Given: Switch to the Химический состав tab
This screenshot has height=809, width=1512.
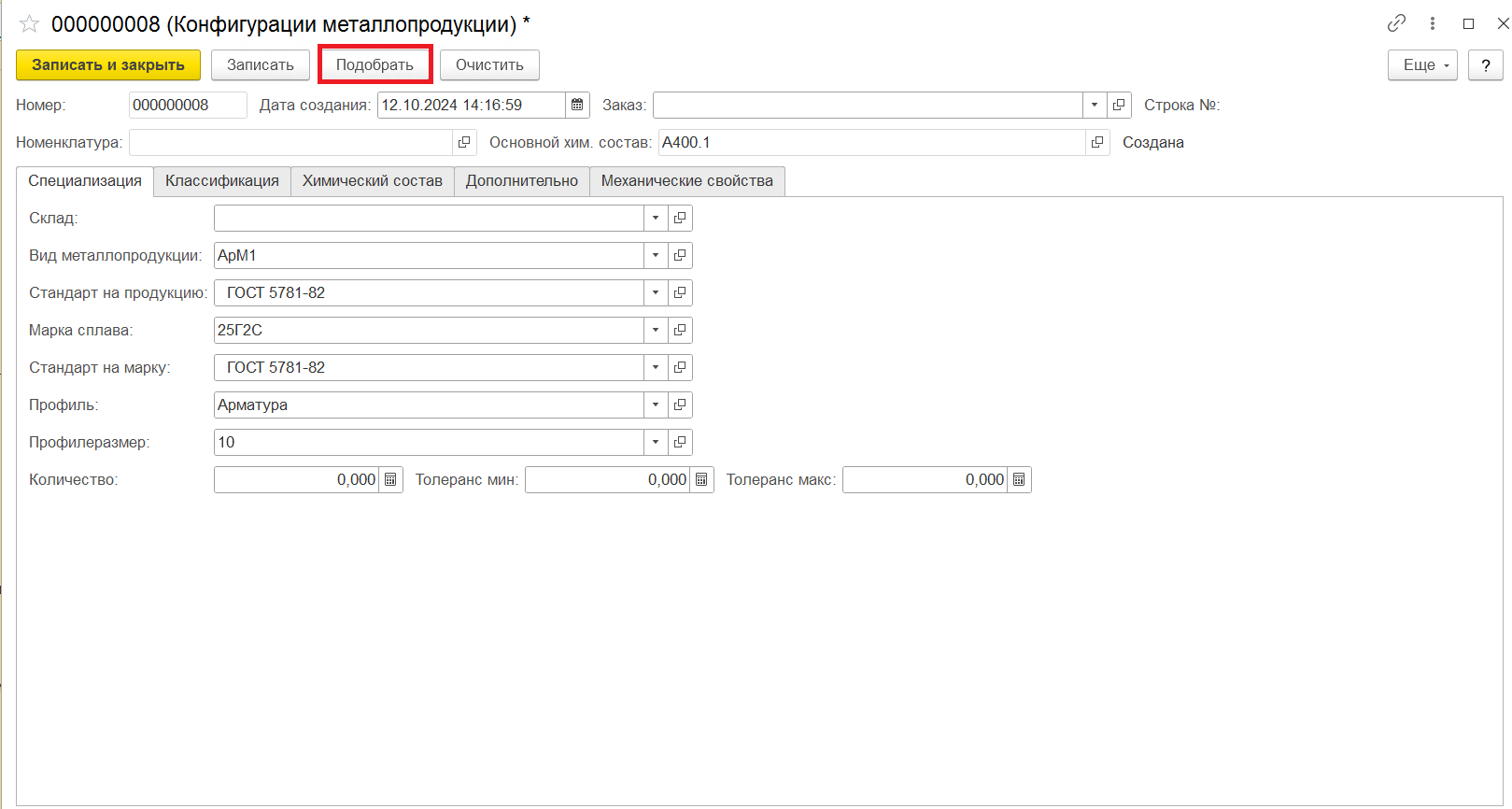Looking at the screenshot, I should pos(373,181).
